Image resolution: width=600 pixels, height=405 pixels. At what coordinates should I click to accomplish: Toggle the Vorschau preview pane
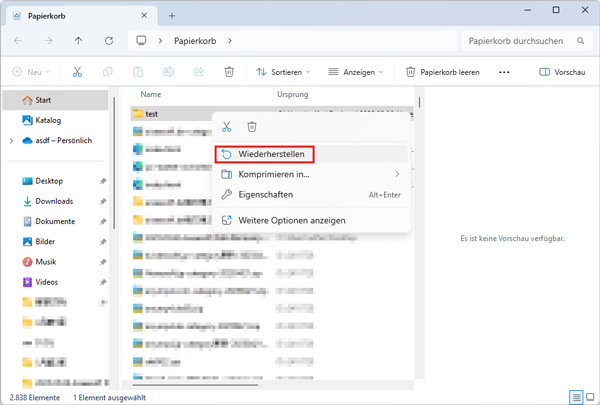tap(561, 72)
